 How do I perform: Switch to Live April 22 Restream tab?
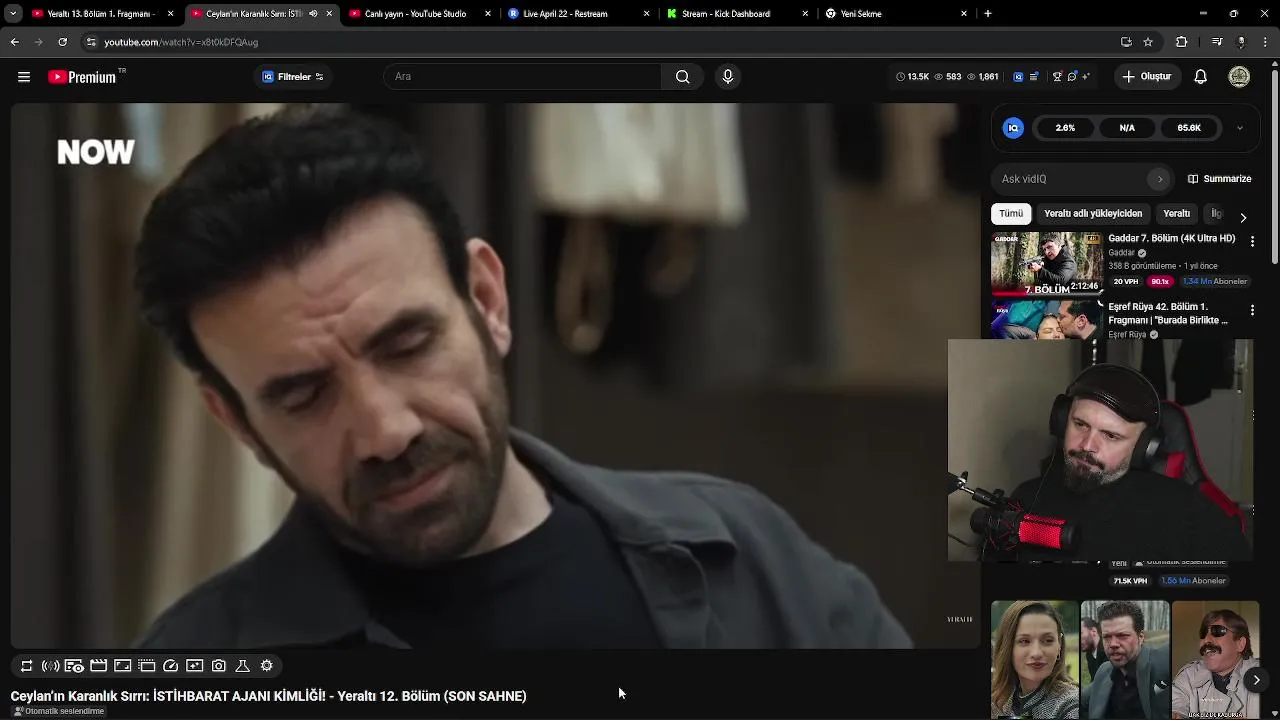click(578, 14)
